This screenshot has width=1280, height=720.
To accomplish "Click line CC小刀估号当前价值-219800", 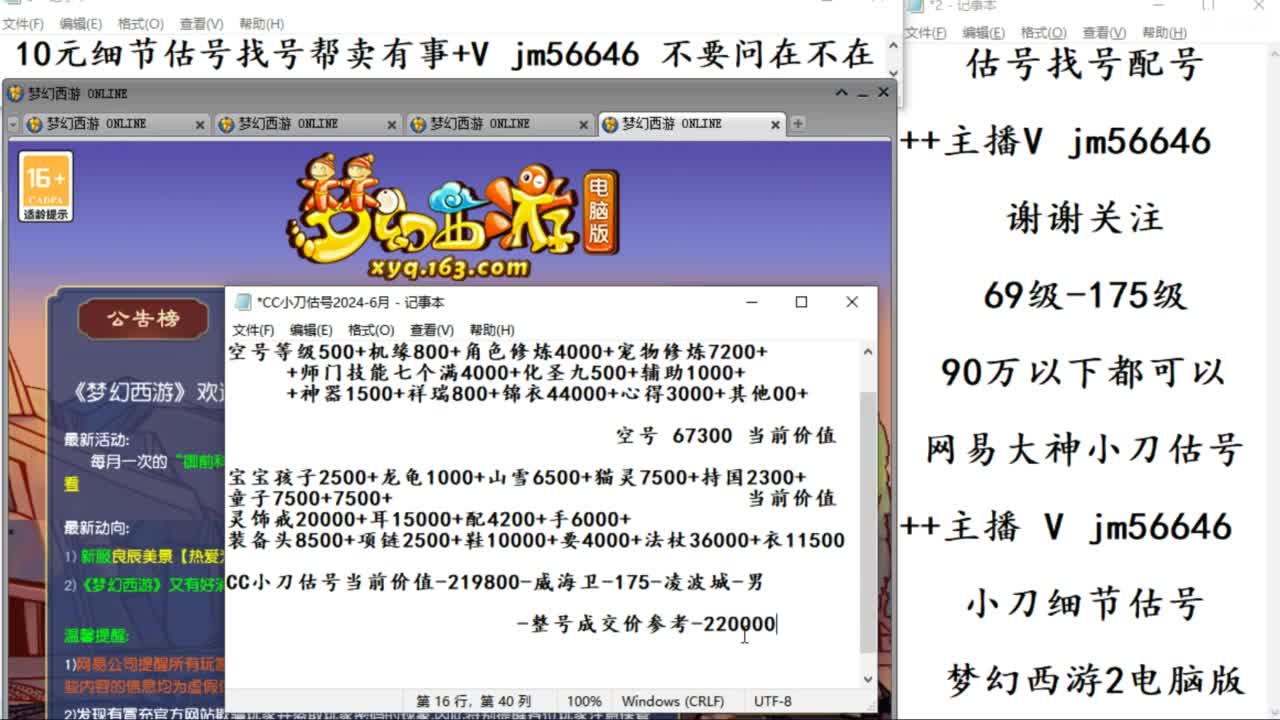I will [495, 583].
